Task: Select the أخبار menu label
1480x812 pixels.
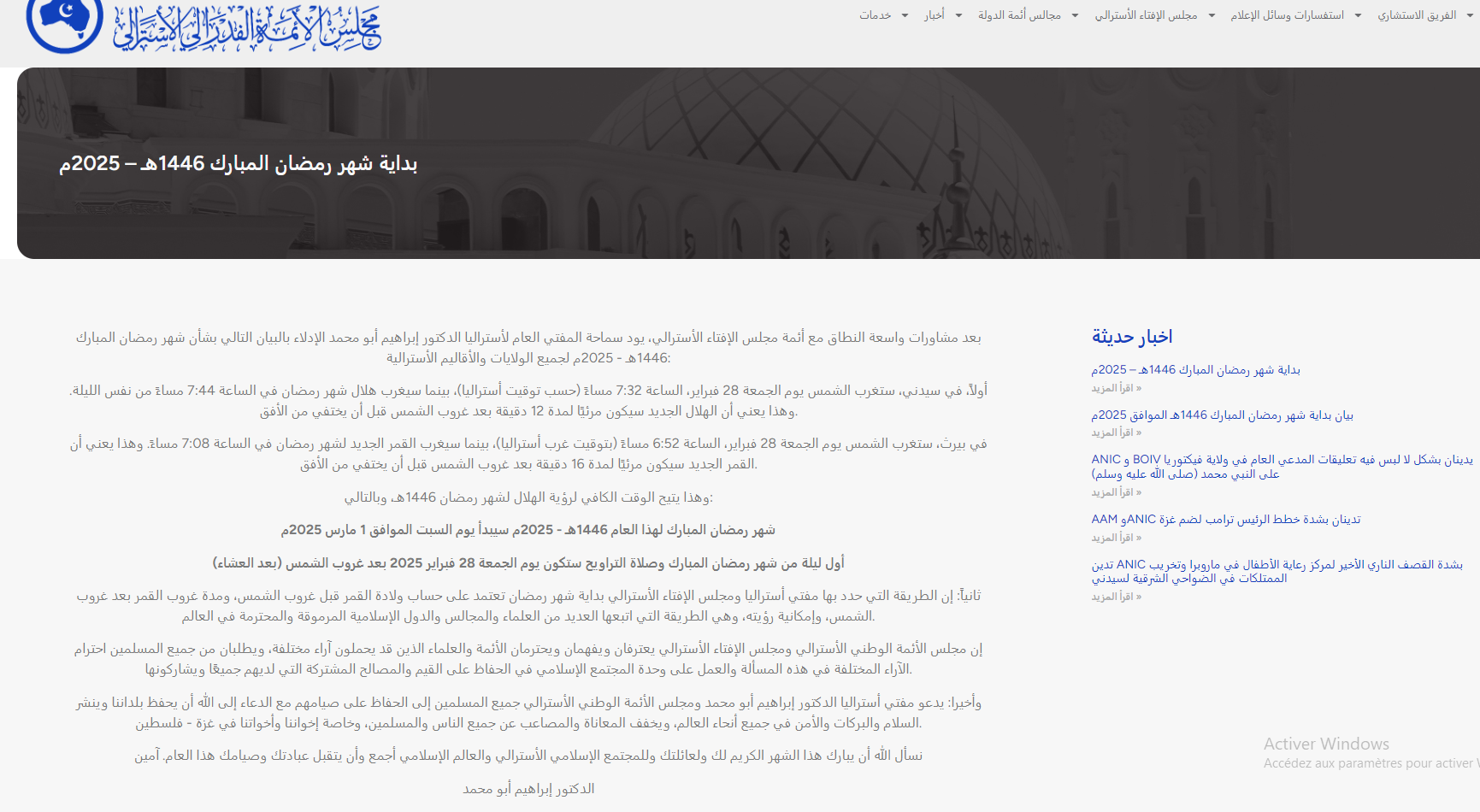Action: (x=935, y=15)
